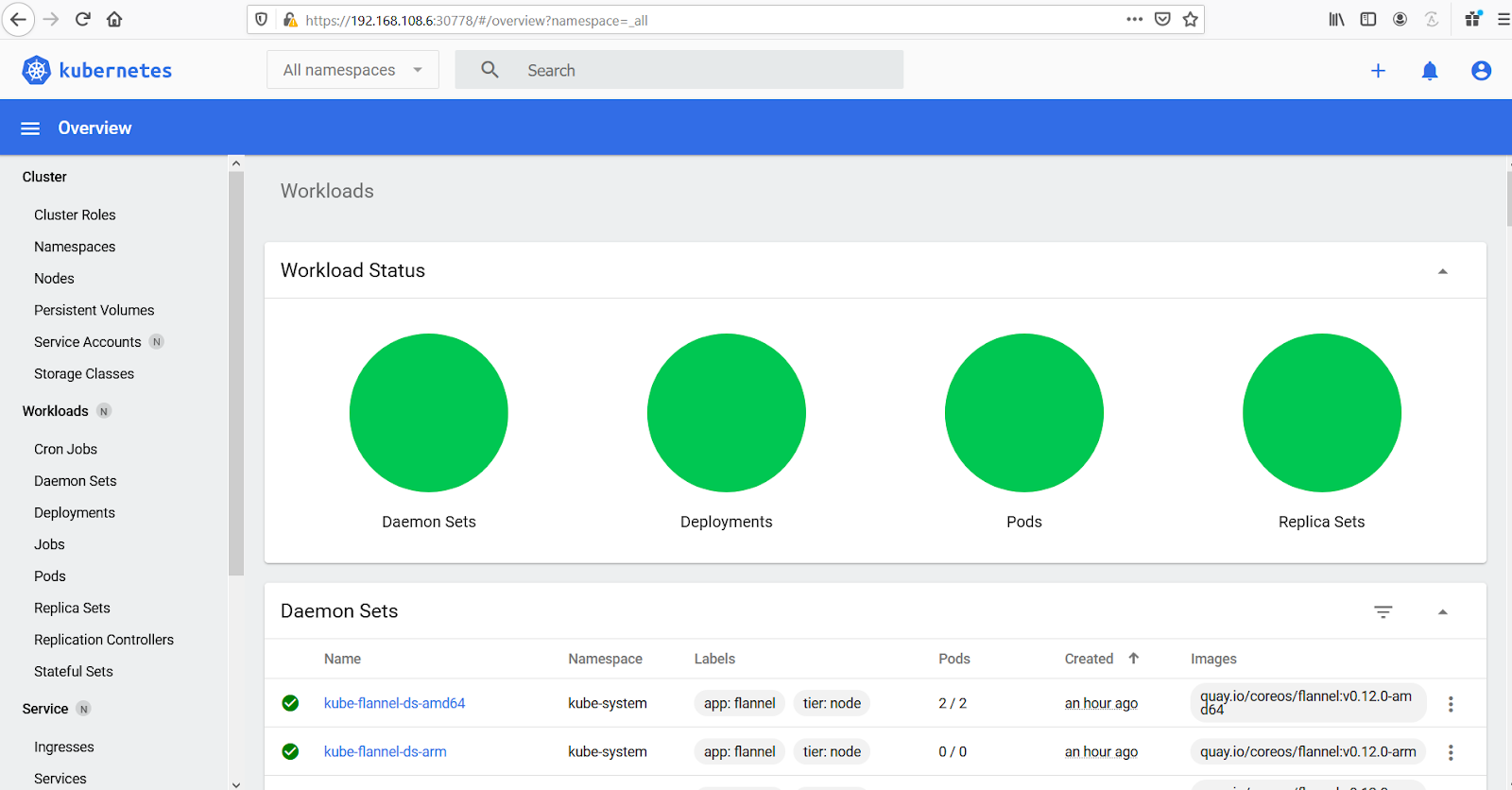Open Cluster Roles in sidebar

point(75,215)
